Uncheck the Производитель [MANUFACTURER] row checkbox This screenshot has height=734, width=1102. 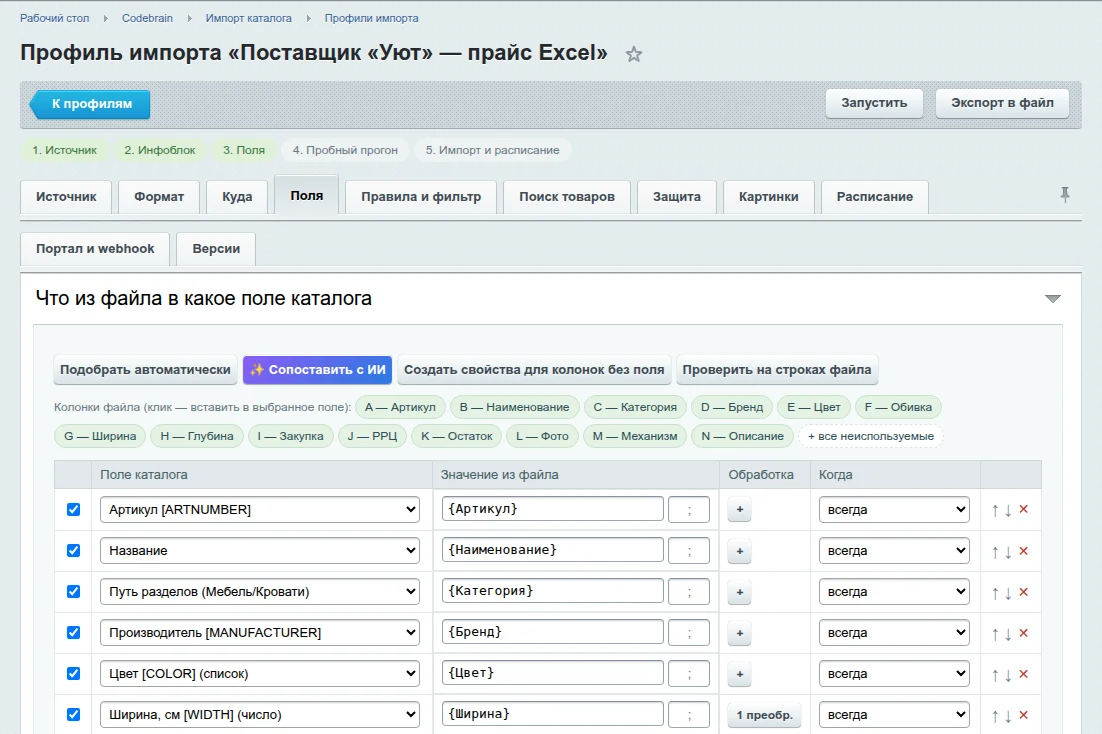73,632
